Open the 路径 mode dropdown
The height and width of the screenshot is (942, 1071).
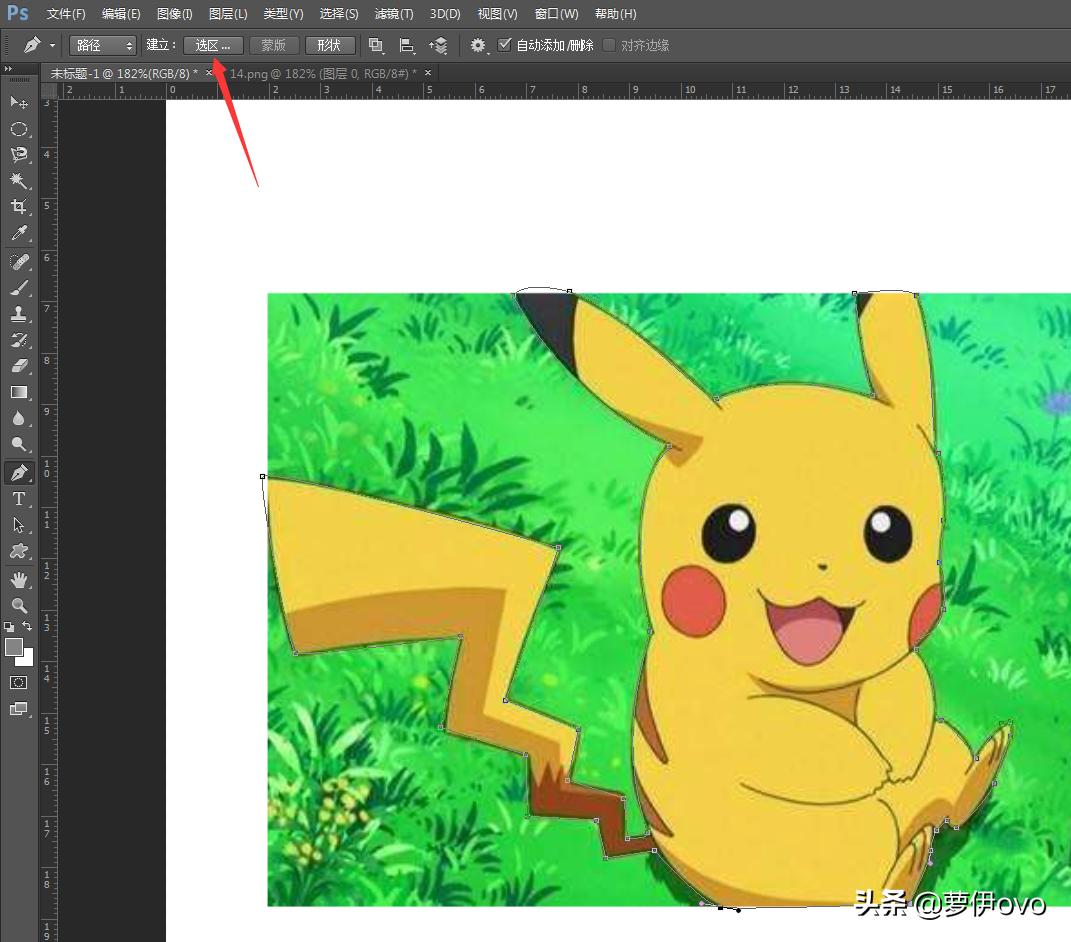[103, 45]
